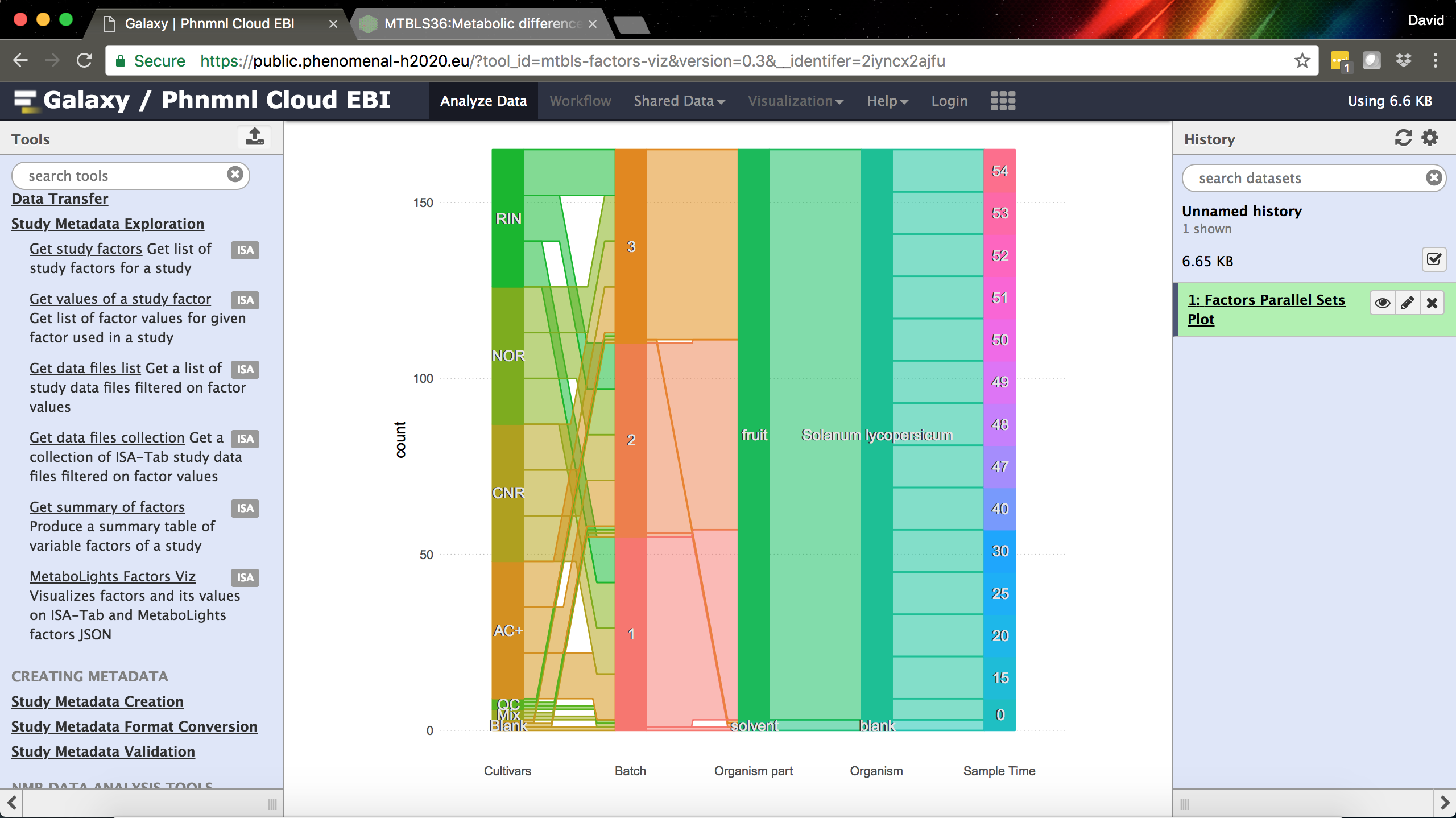Viewport: 1456px width, 818px height.
Task: Open the Visualization dropdown menu
Action: tap(795, 101)
